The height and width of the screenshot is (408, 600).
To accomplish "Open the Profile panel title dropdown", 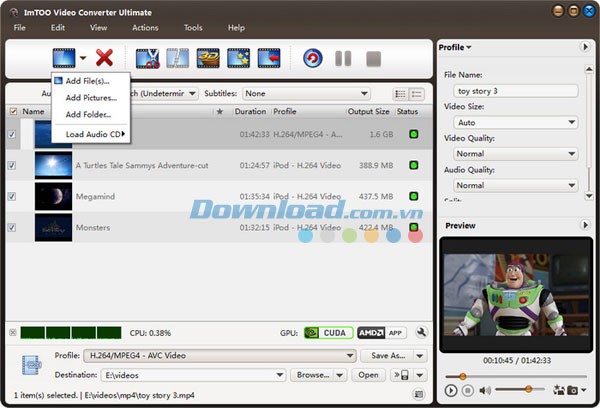I will (455, 47).
